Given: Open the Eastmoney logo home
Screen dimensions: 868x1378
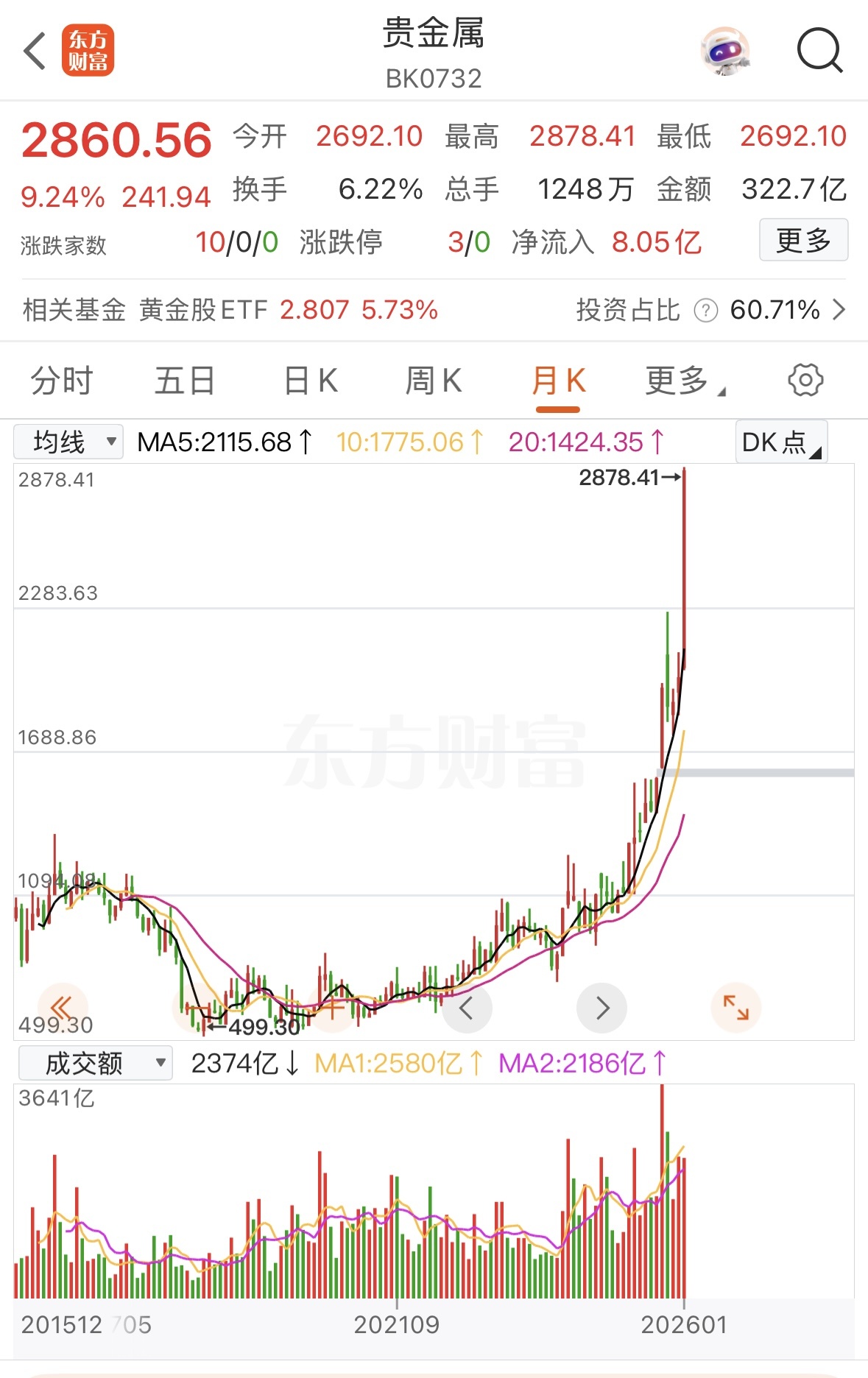Looking at the screenshot, I should point(88,51).
